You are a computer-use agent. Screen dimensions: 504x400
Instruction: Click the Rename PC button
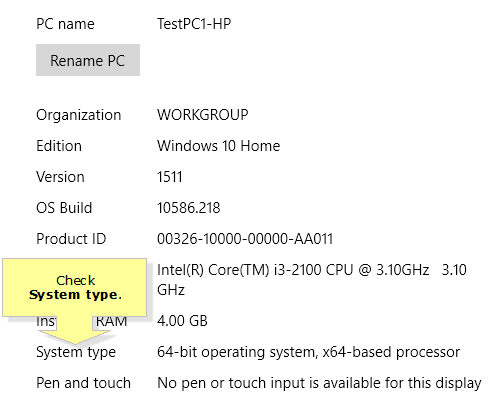[x=88, y=60]
